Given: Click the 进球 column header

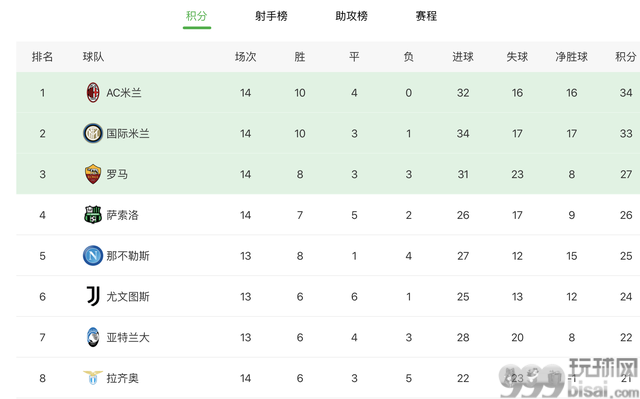Looking at the screenshot, I should [x=463, y=57].
